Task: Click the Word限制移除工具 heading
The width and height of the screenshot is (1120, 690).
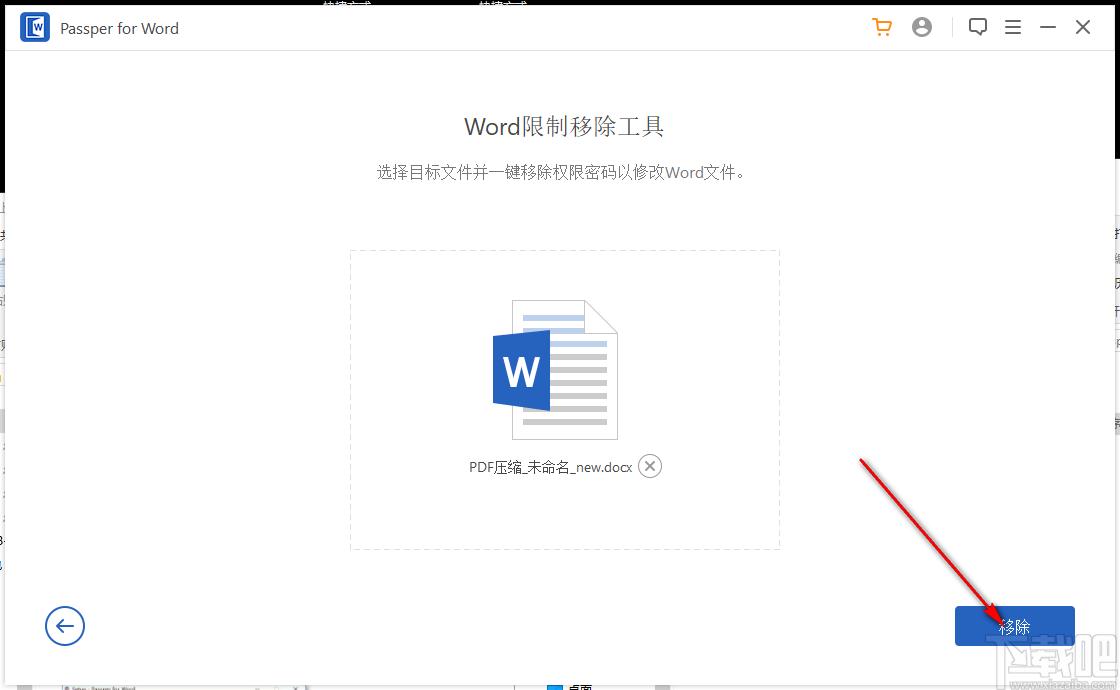Action: click(x=564, y=126)
